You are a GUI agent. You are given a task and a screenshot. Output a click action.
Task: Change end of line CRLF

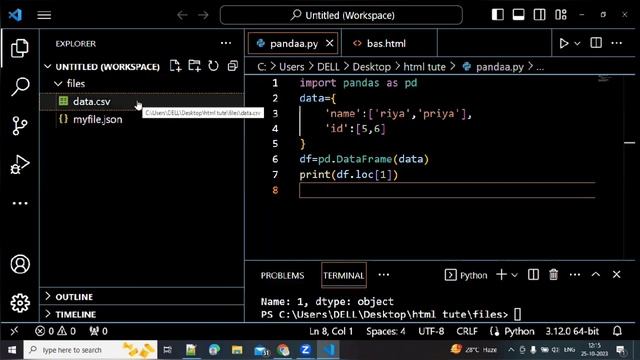pyautogui.click(x=467, y=331)
